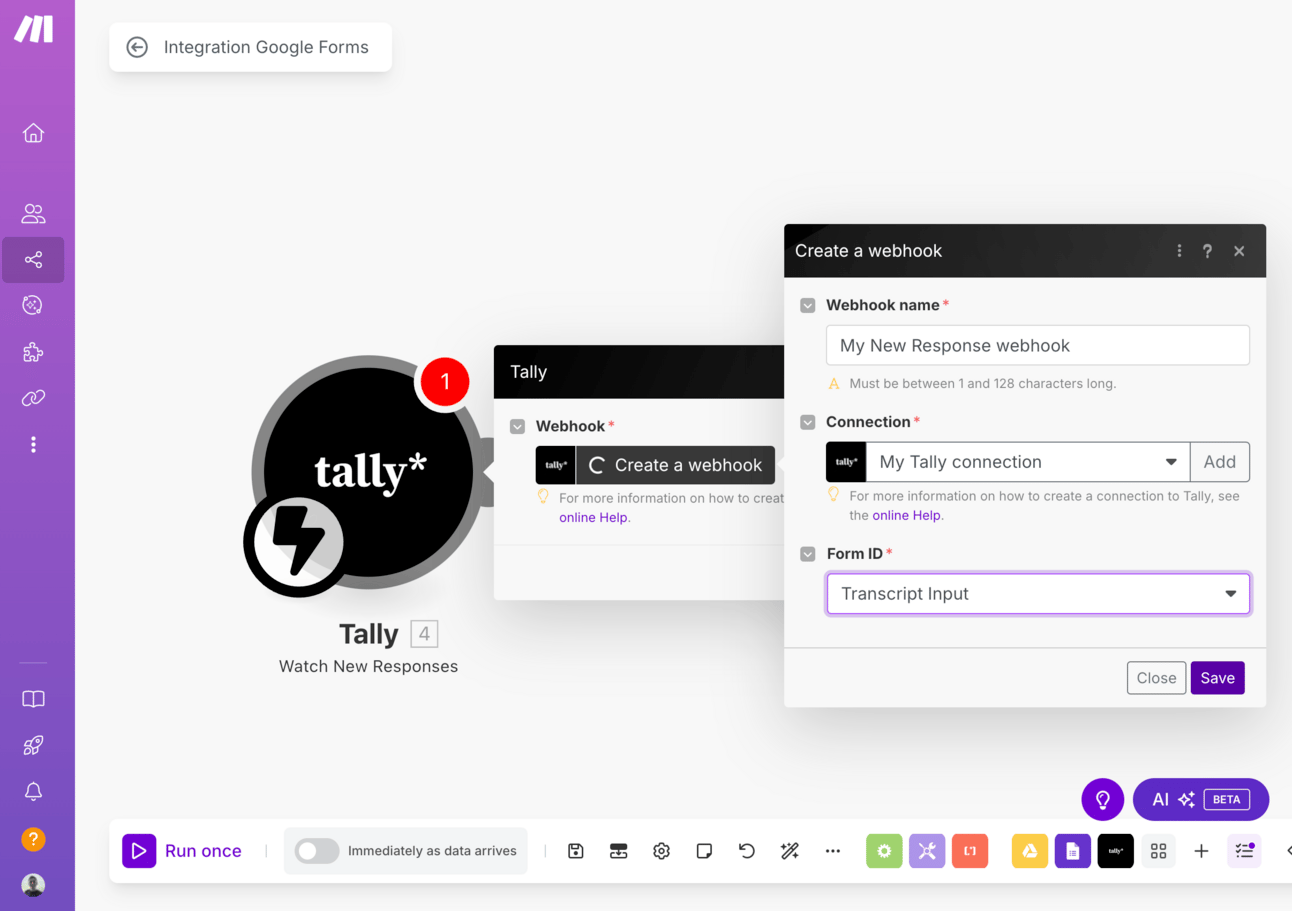Image resolution: width=1292 pixels, height=911 pixels.
Task: Open the Team page from sidebar
Action: click(33, 213)
